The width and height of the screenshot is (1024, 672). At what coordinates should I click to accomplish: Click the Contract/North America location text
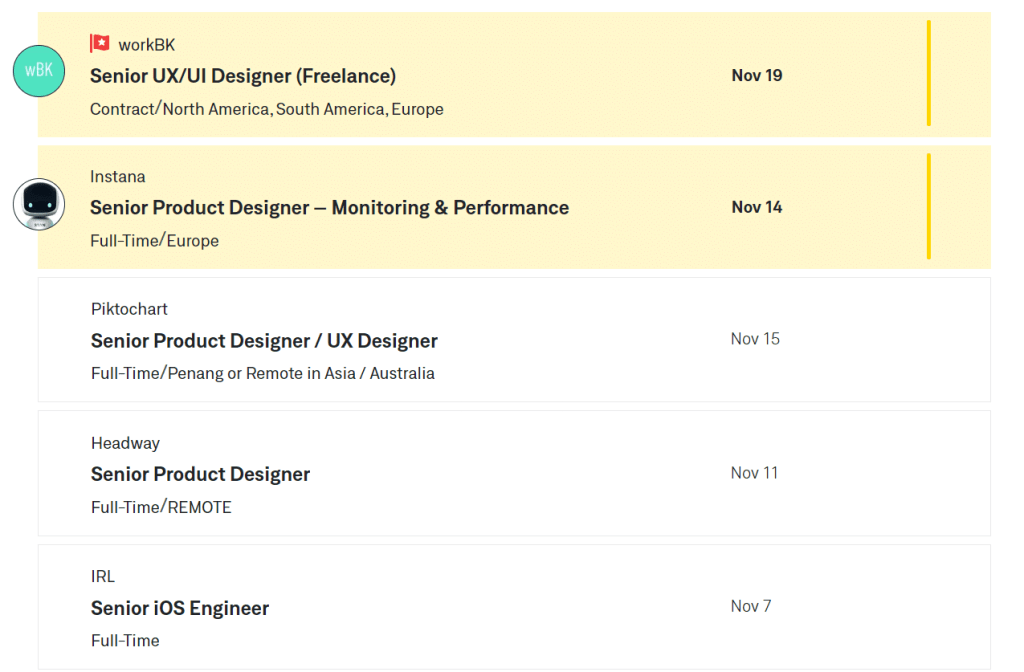[267, 109]
